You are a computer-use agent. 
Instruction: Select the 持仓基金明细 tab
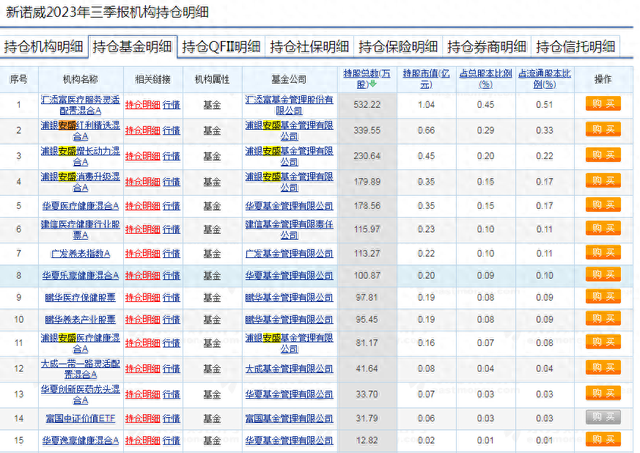coord(133,47)
